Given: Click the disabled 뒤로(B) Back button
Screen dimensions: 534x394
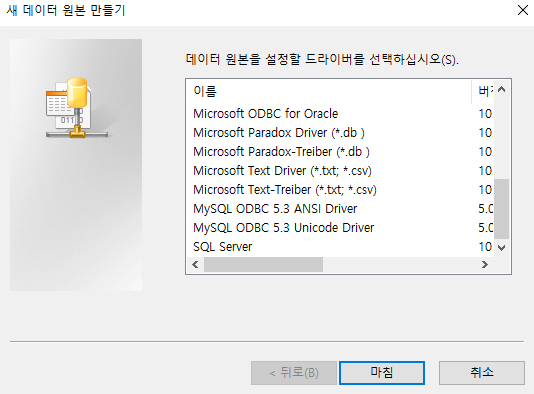Looking at the screenshot, I should tap(294, 373).
